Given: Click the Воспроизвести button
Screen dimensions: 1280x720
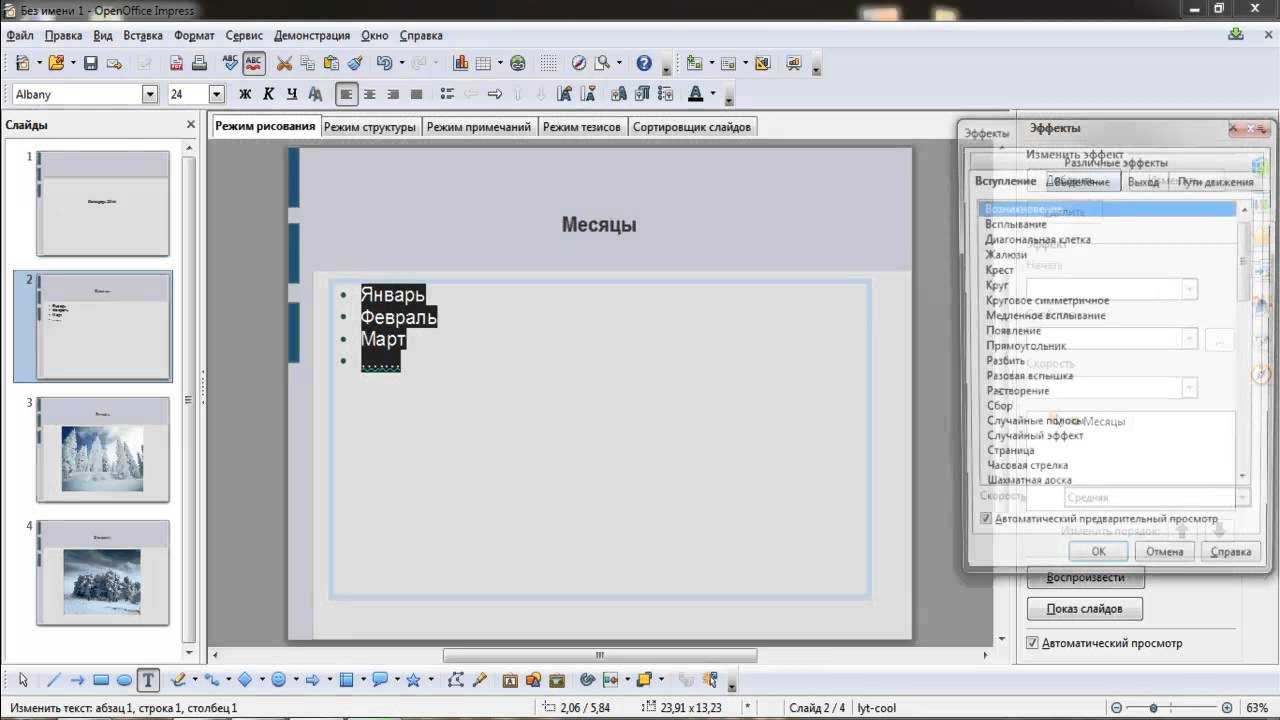Looking at the screenshot, I should pyautogui.click(x=1085, y=577).
